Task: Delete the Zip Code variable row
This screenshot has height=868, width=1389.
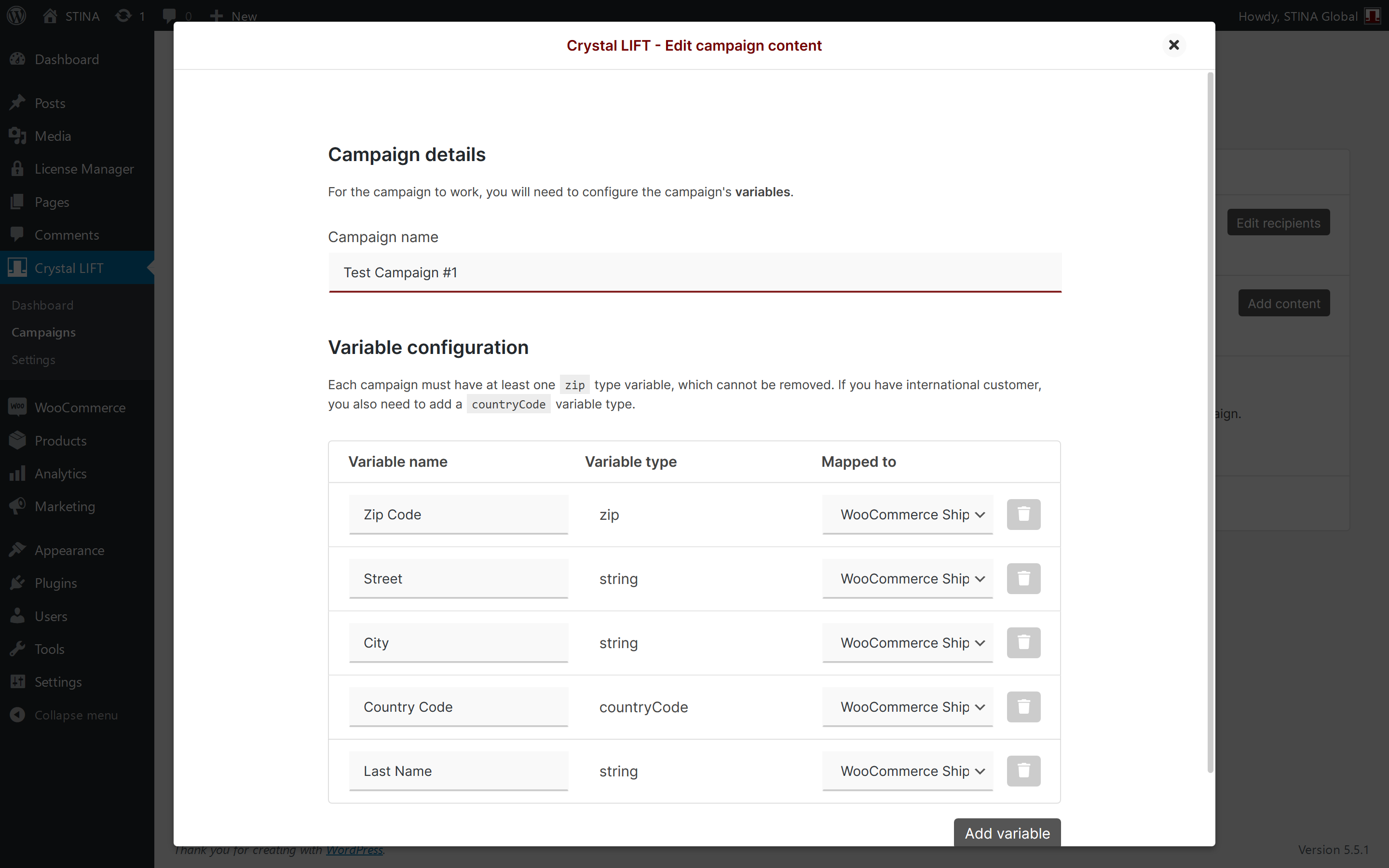Action: tap(1023, 515)
